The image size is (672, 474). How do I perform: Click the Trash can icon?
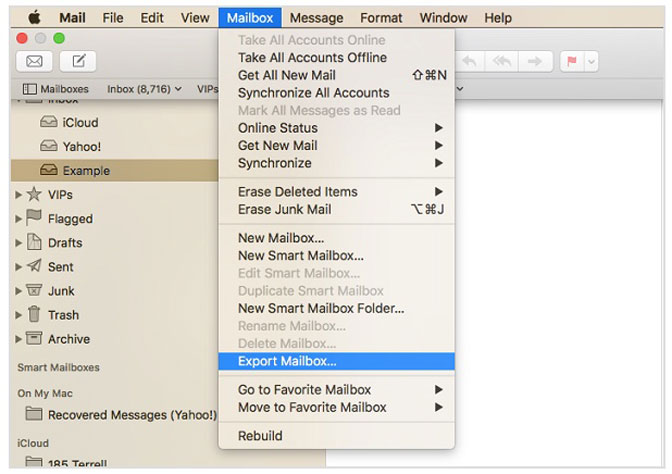pos(34,314)
